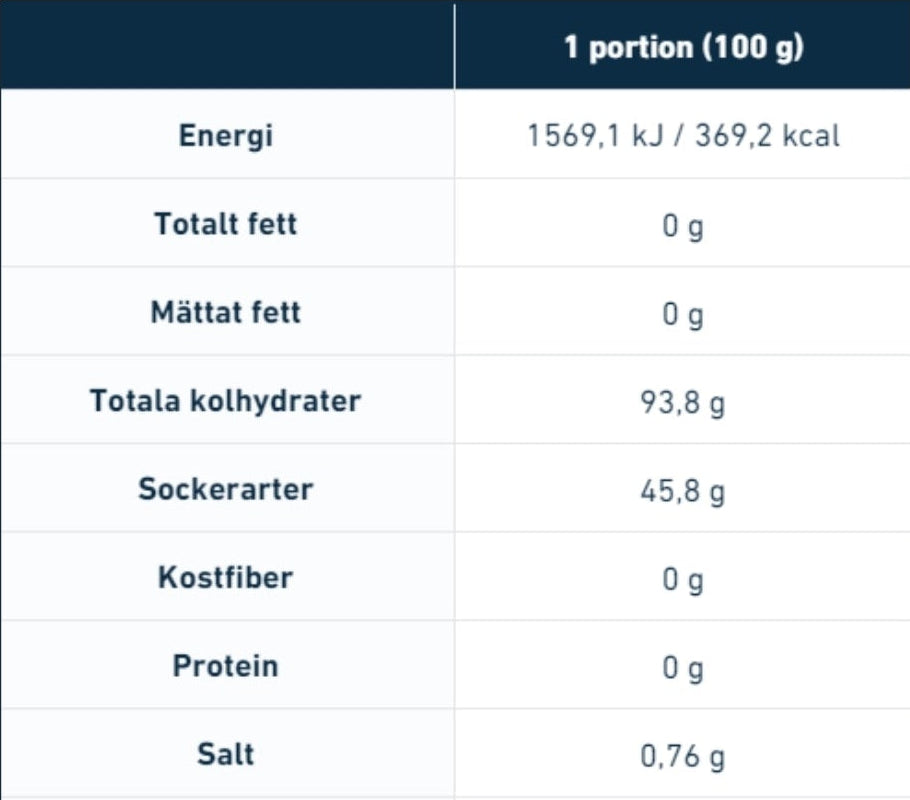Click the 0 g value for Totalt fett

point(683,226)
